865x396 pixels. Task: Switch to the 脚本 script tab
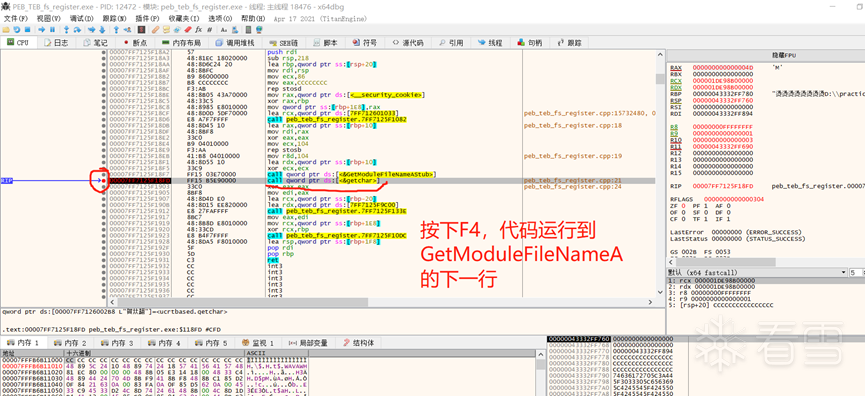pyautogui.click(x=325, y=42)
